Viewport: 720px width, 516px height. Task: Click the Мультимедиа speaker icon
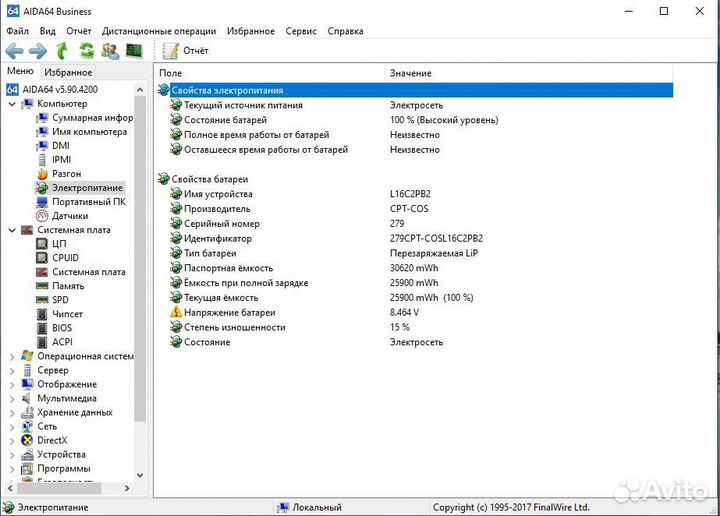coord(27,398)
